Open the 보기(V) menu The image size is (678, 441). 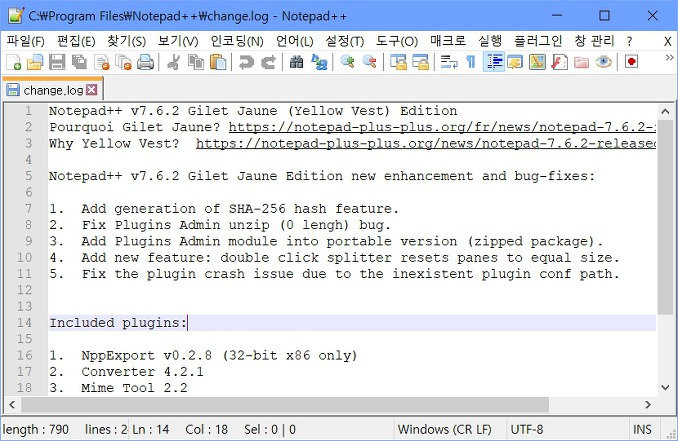click(x=178, y=41)
